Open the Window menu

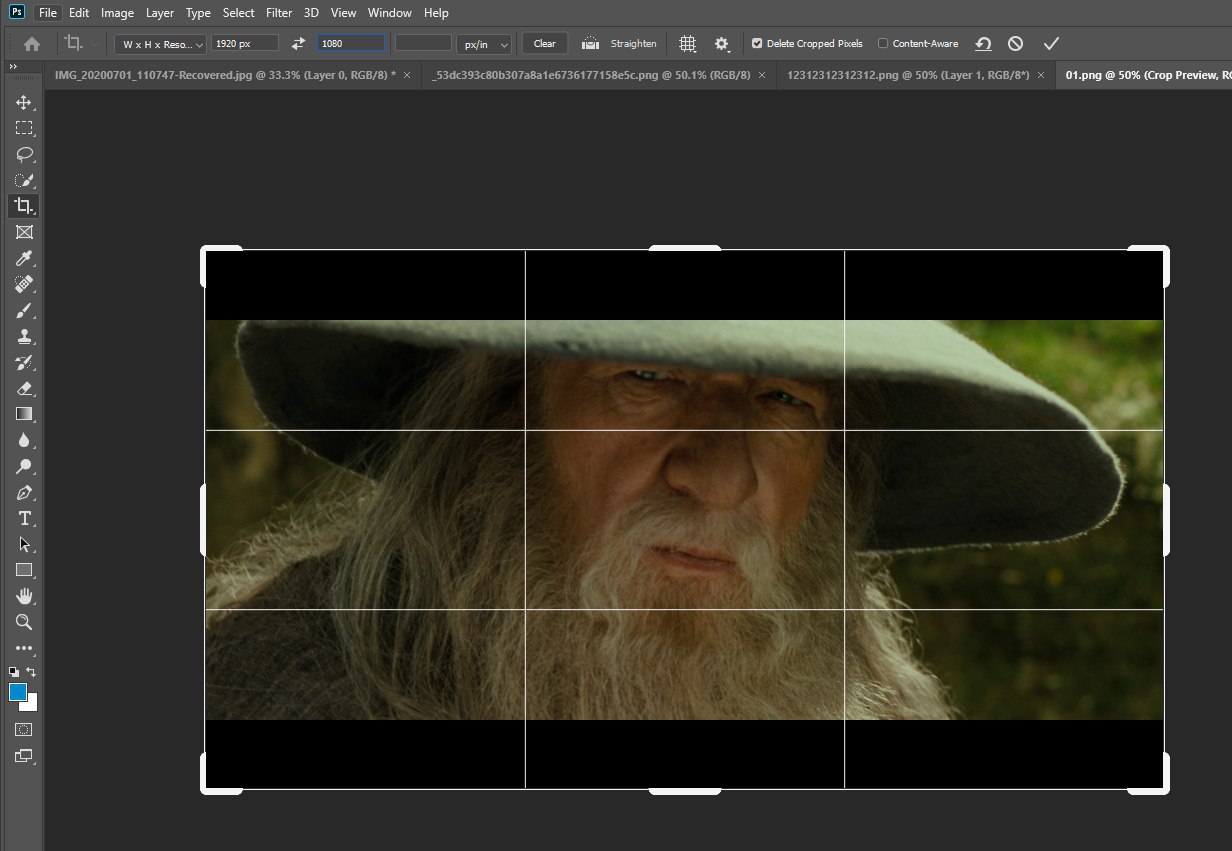click(389, 13)
